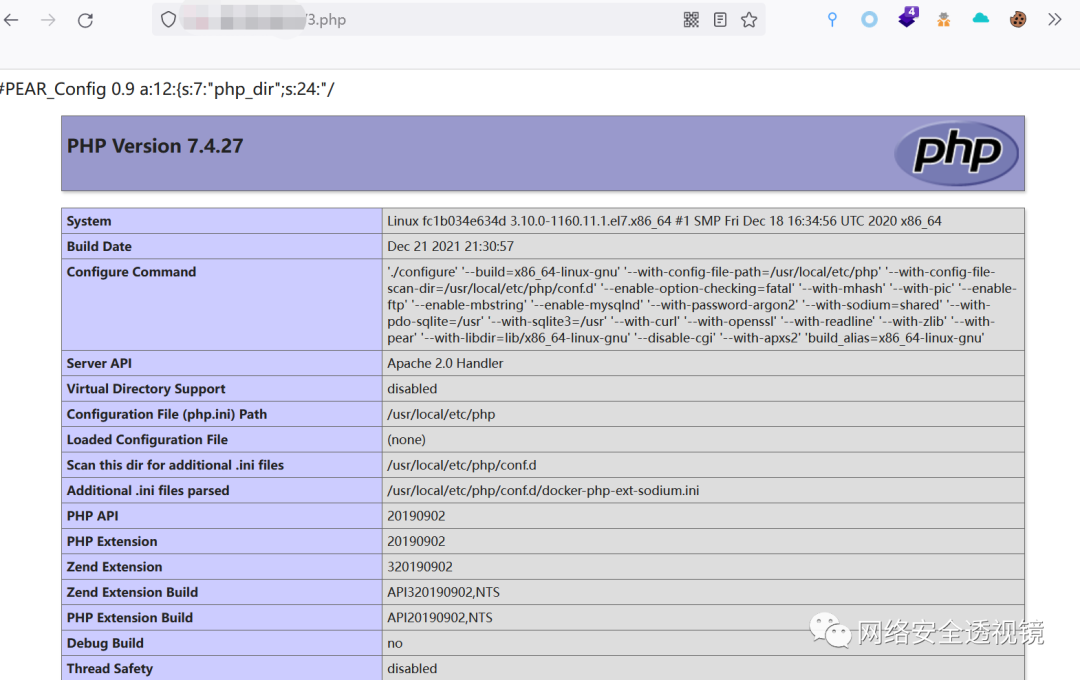Reload the current page

(85, 20)
